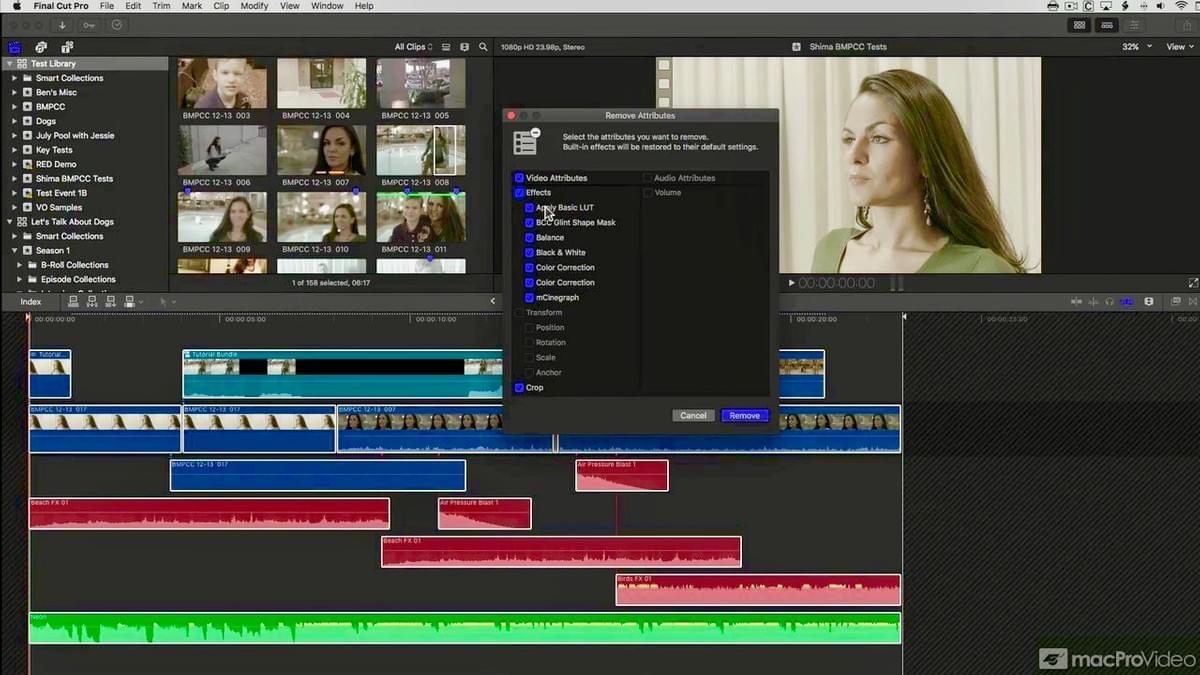Open the Apple menu

tap(16, 6)
